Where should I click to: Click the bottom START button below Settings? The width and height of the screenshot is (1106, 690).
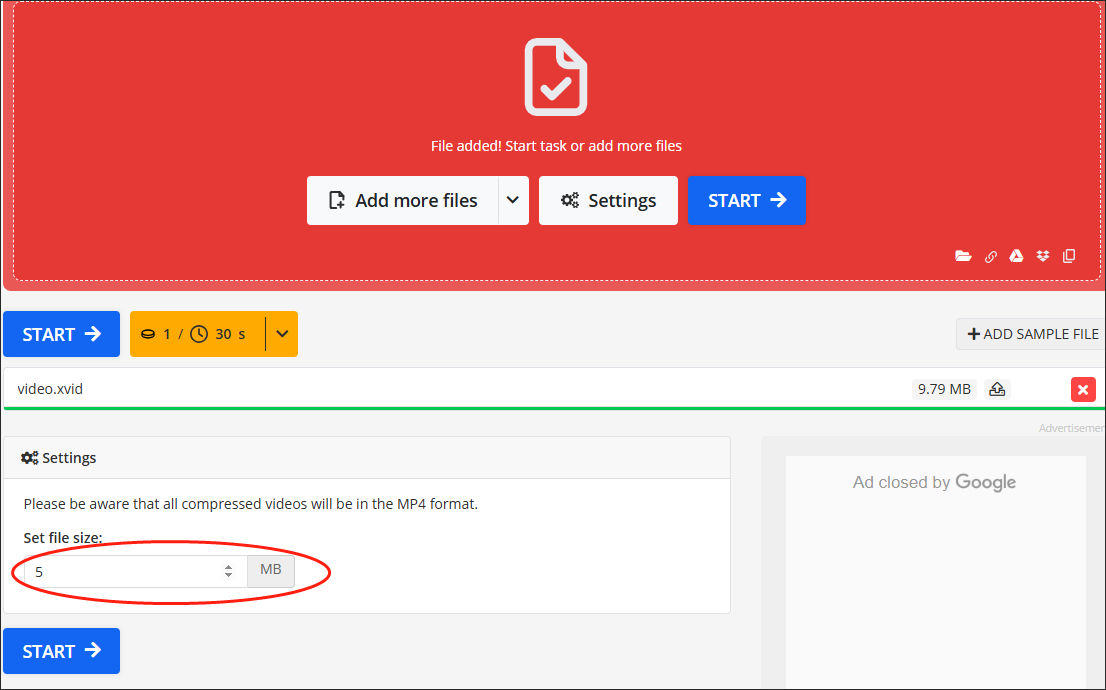tap(61, 650)
